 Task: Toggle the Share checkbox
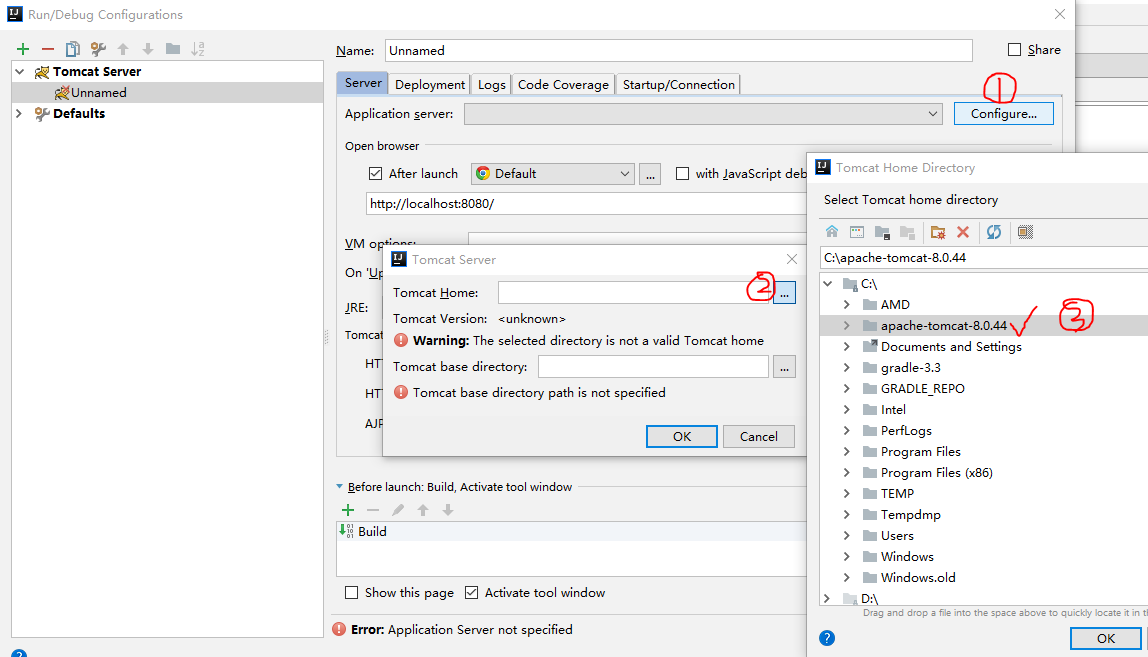pos(1014,50)
